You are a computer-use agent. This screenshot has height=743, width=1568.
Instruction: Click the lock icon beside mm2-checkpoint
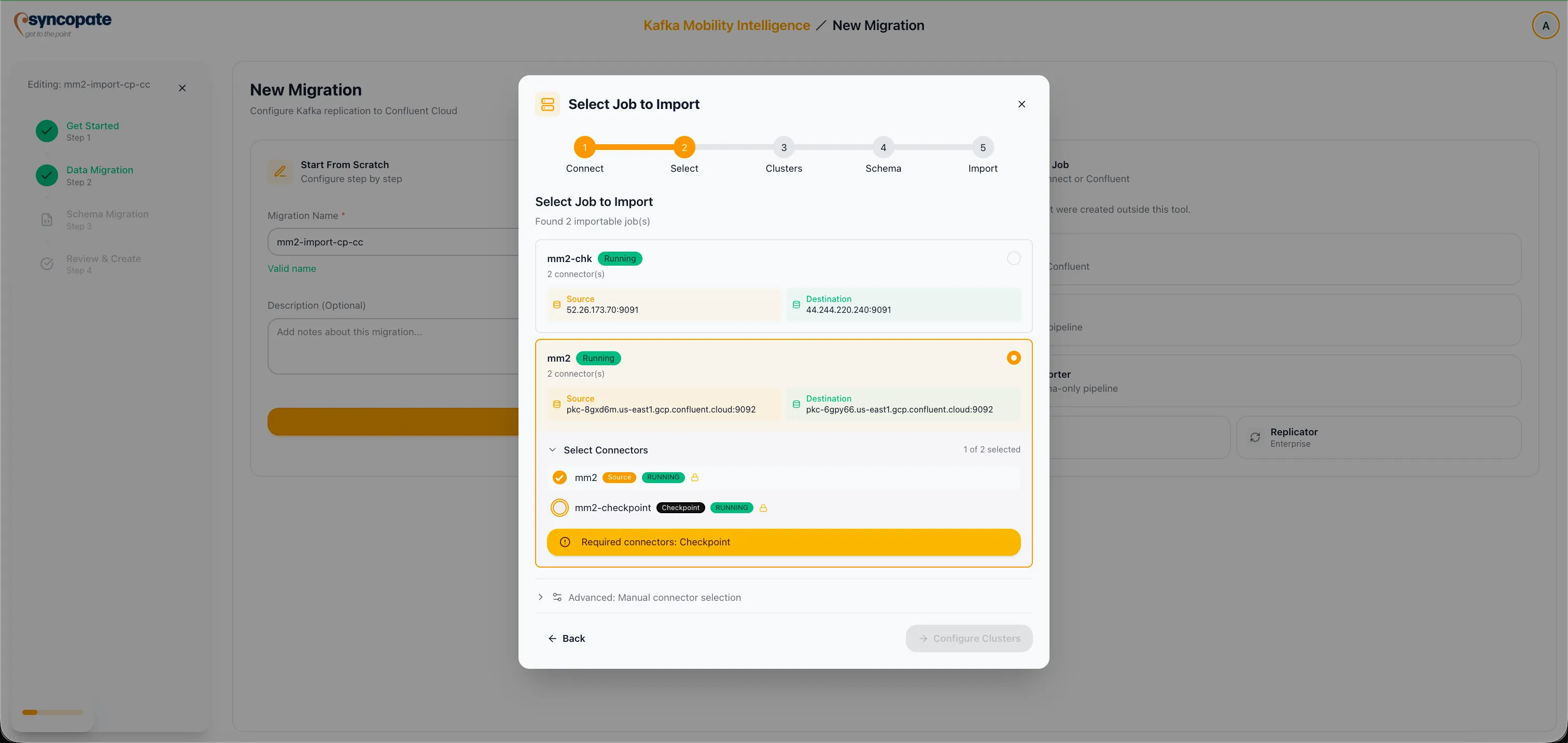point(764,508)
